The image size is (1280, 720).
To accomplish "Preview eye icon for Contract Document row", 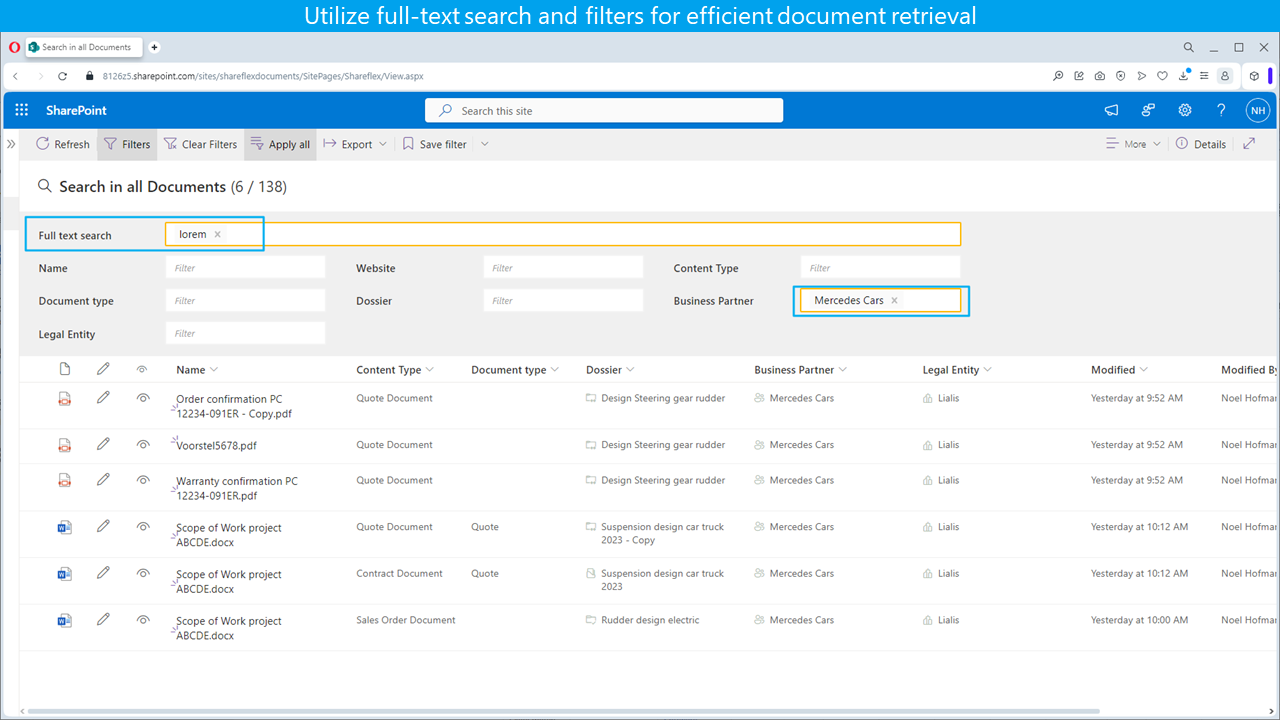I will click(x=143, y=573).
